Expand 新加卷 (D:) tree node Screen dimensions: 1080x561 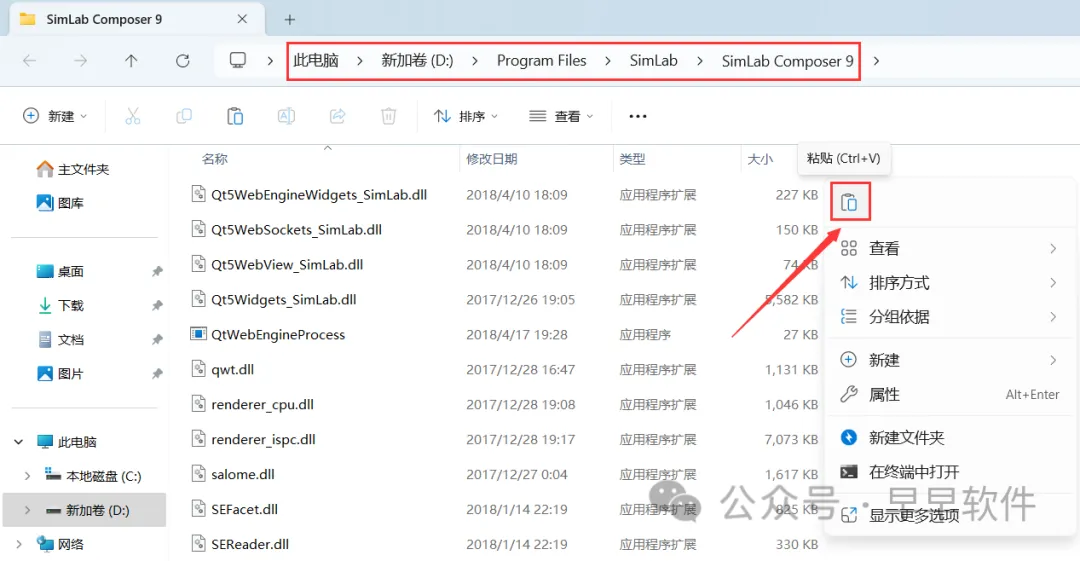click(27, 510)
